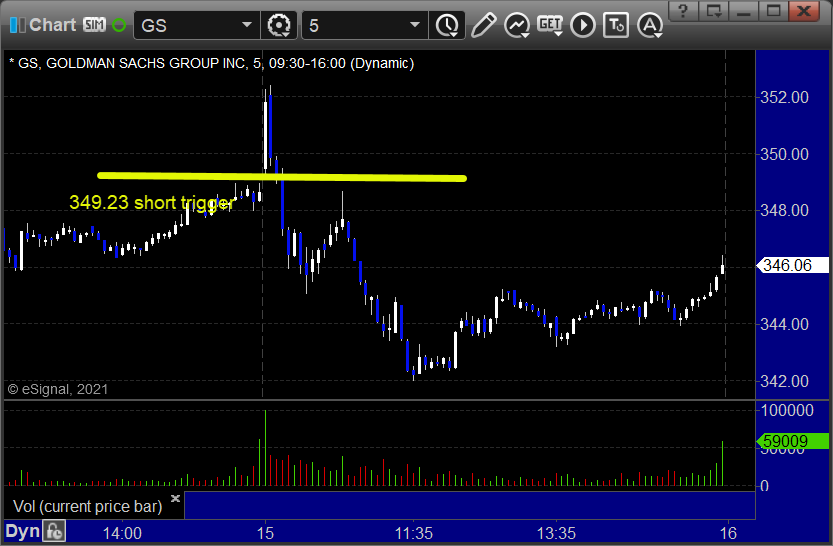The height and width of the screenshot is (546, 833).
Task: Open the studies line-chart icon
Action: click(x=517, y=25)
